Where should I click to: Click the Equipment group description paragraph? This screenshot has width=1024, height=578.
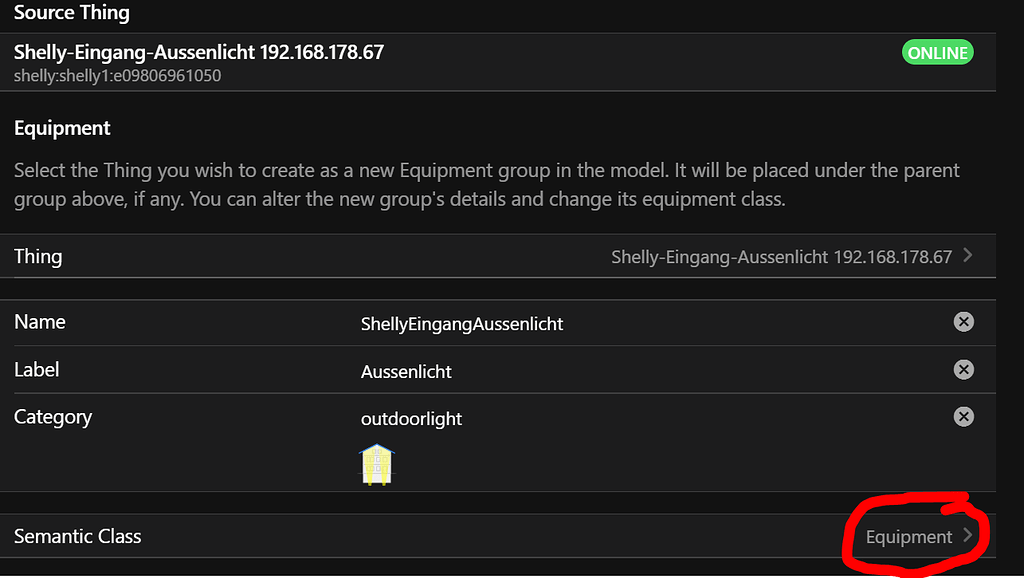click(x=486, y=184)
